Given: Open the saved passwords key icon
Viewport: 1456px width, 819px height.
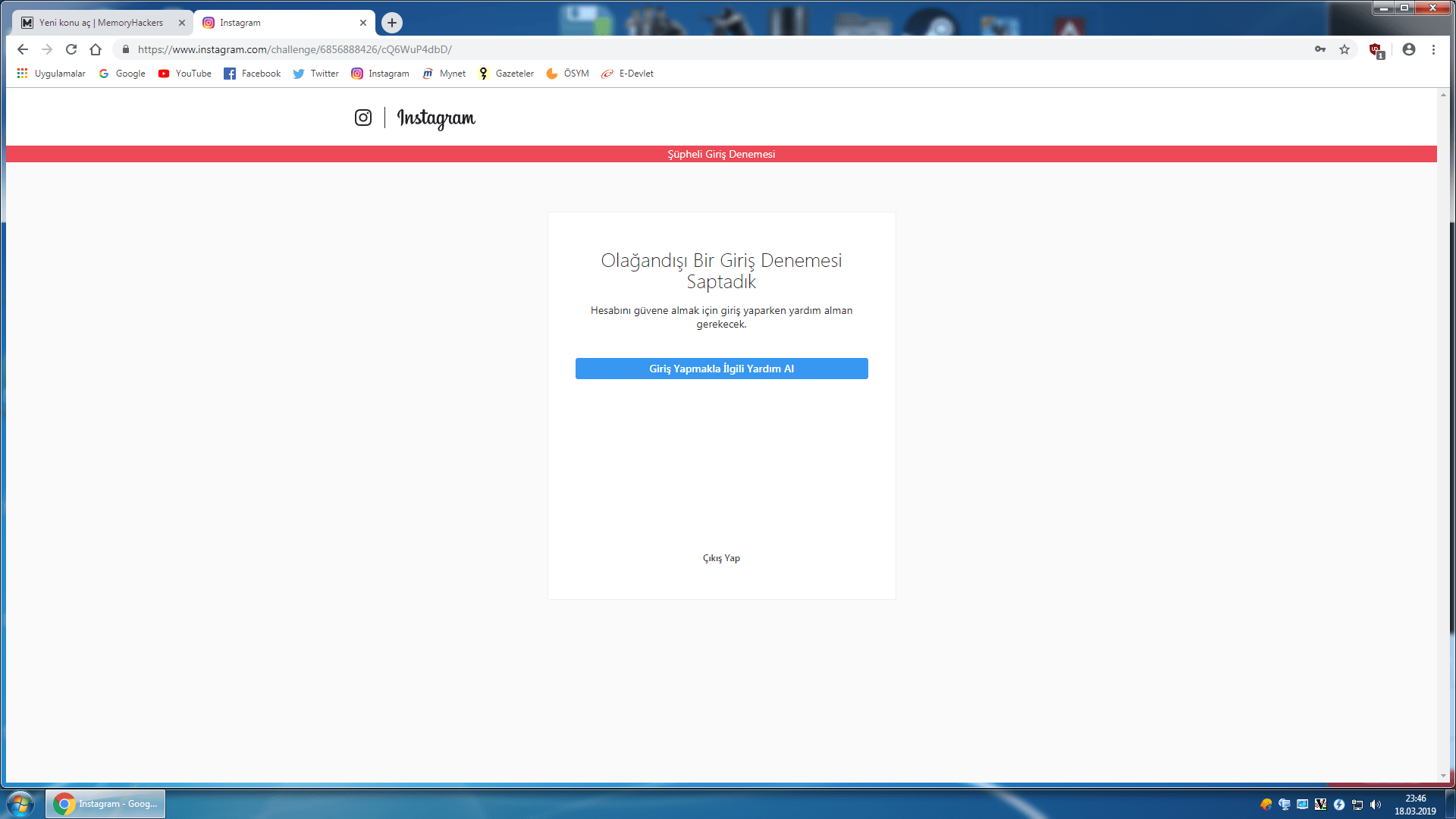Looking at the screenshot, I should point(1320,49).
